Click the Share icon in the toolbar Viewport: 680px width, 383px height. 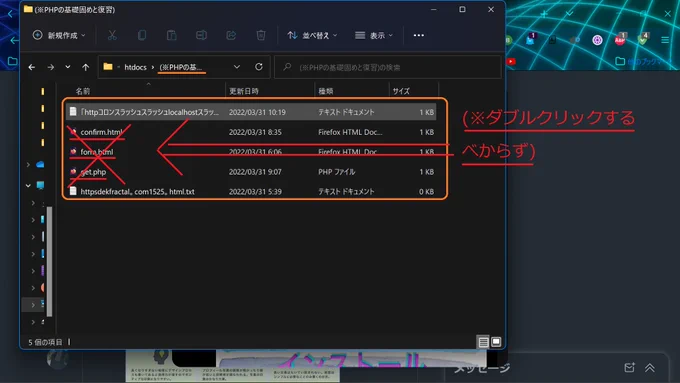231,35
